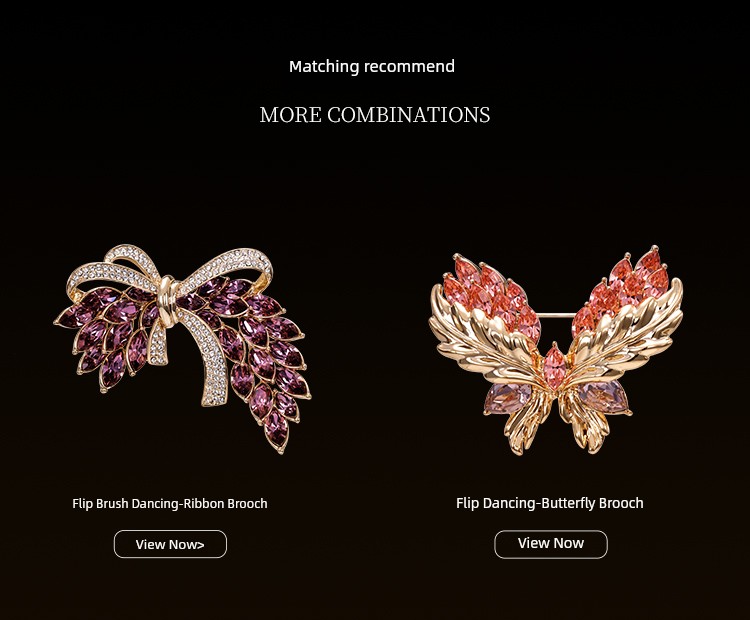Click View Now under the Butterfly Brooch
Viewport: 750px width, 620px height.
[551, 544]
